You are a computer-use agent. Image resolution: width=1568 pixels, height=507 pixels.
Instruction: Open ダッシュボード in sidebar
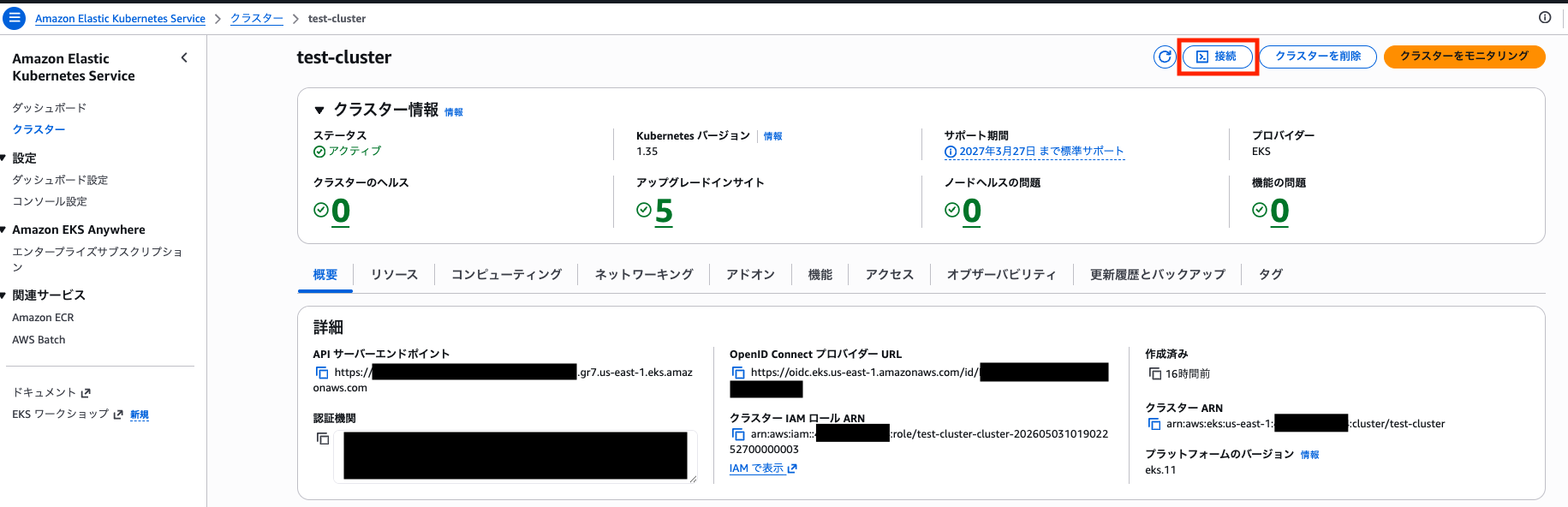tap(50, 108)
